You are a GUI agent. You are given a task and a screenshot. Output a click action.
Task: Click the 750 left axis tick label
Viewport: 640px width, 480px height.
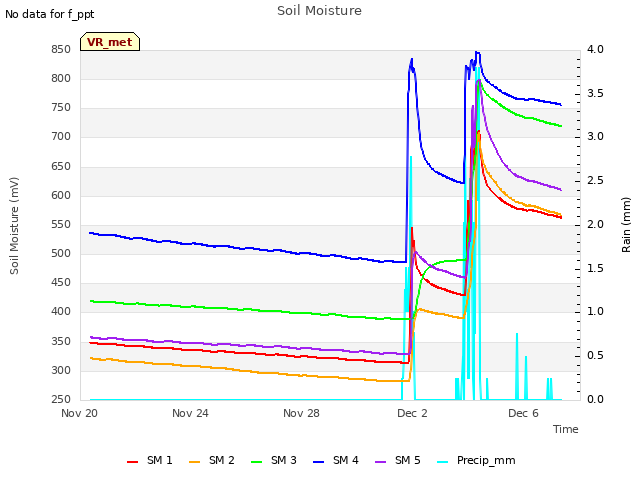click(x=61, y=108)
